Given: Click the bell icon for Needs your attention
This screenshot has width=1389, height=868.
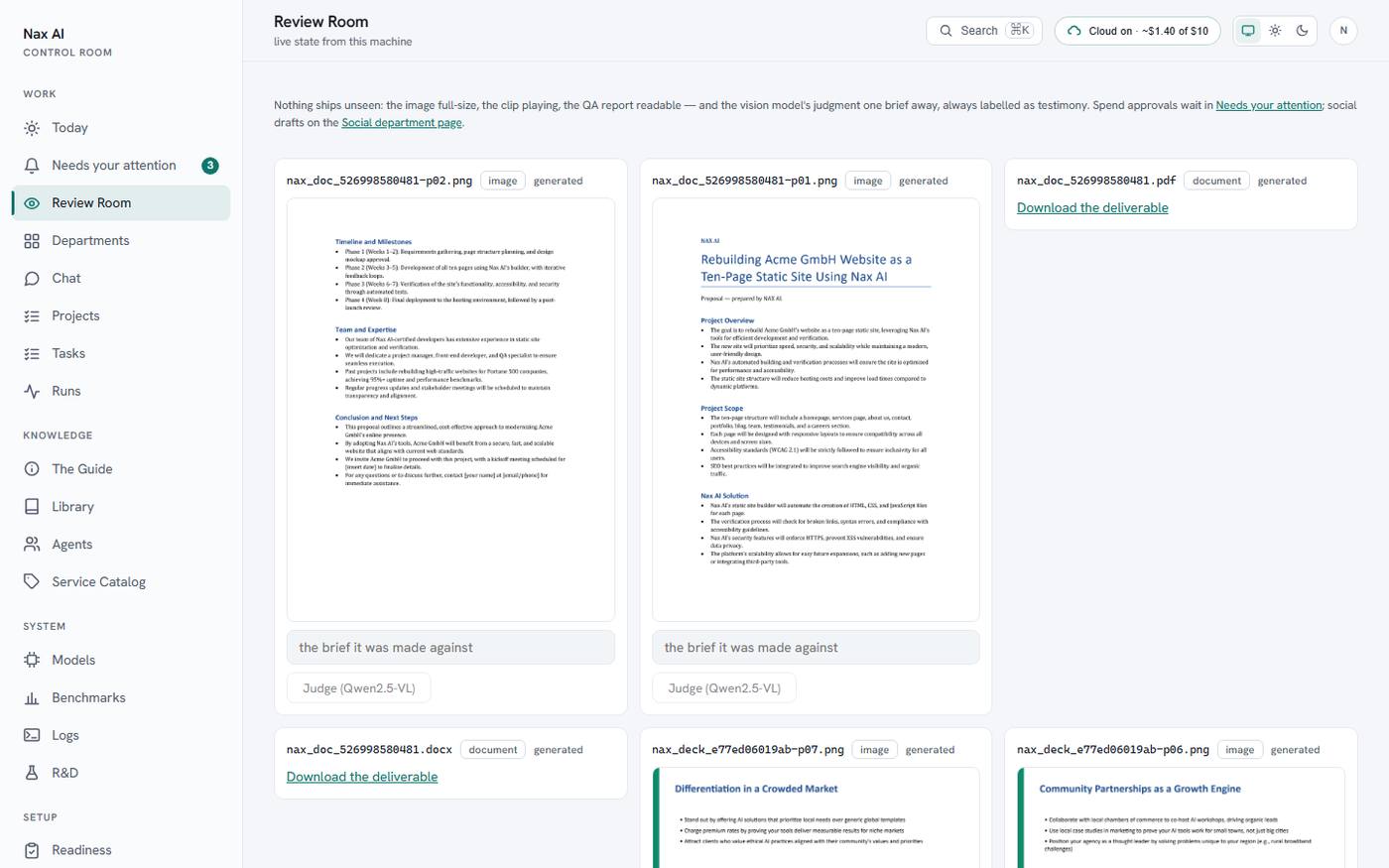Looking at the screenshot, I should pyautogui.click(x=32, y=166).
